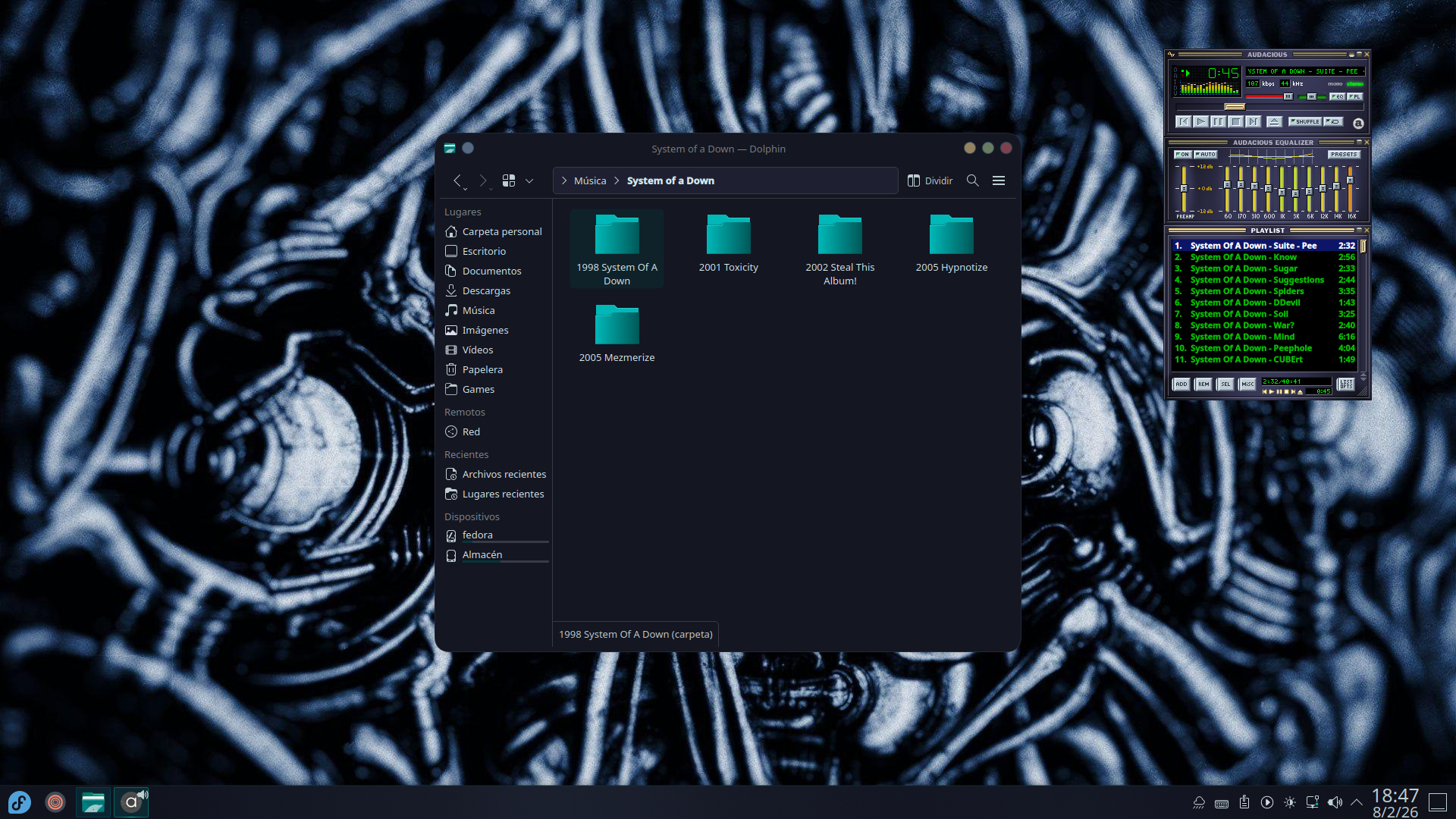Toggle Shuffle mode in Audacious
This screenshot has width=1456, height=819.
pos(1305,121)
